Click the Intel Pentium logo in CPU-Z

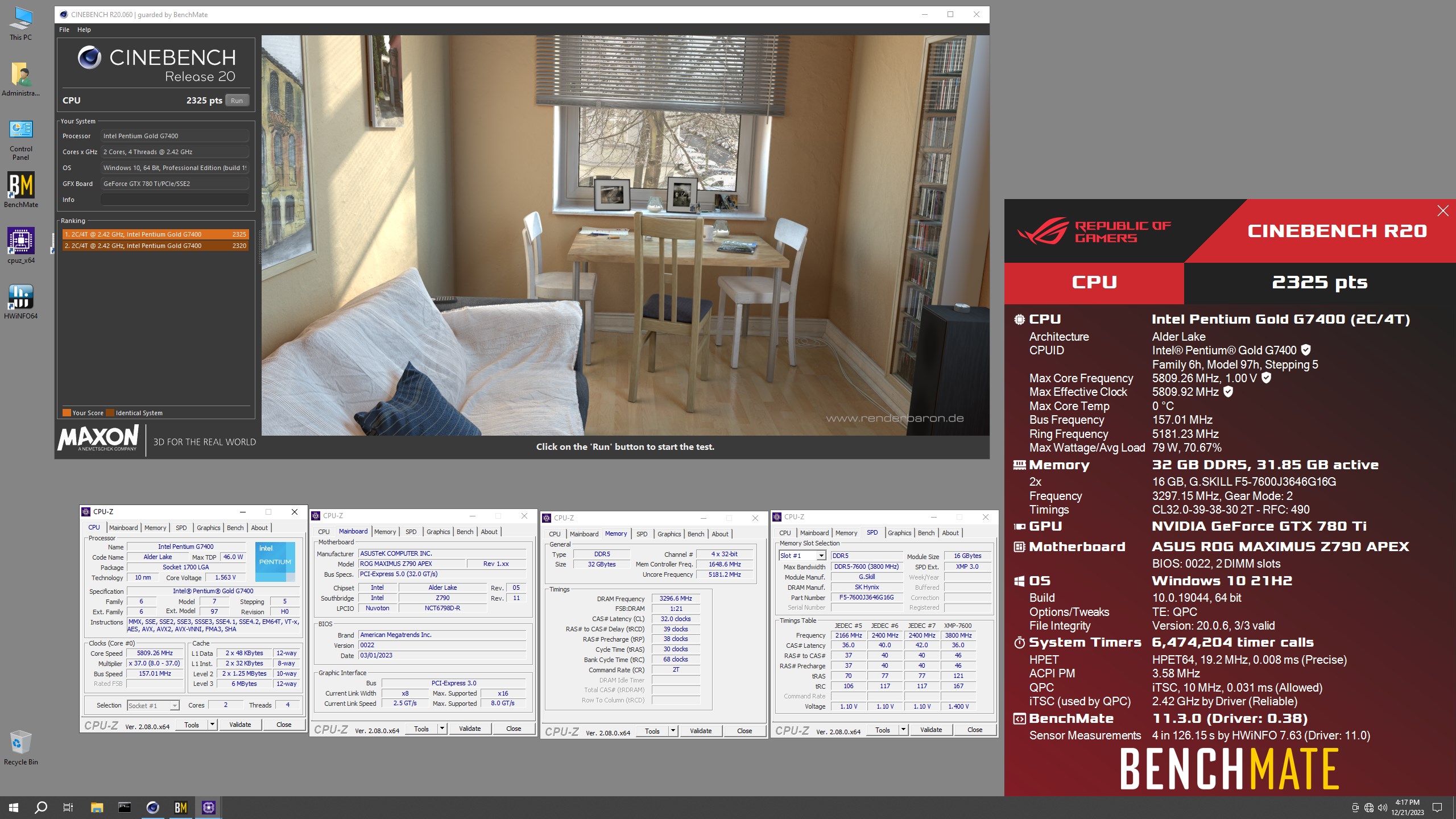pyautogui.click(x=275, y=561)
